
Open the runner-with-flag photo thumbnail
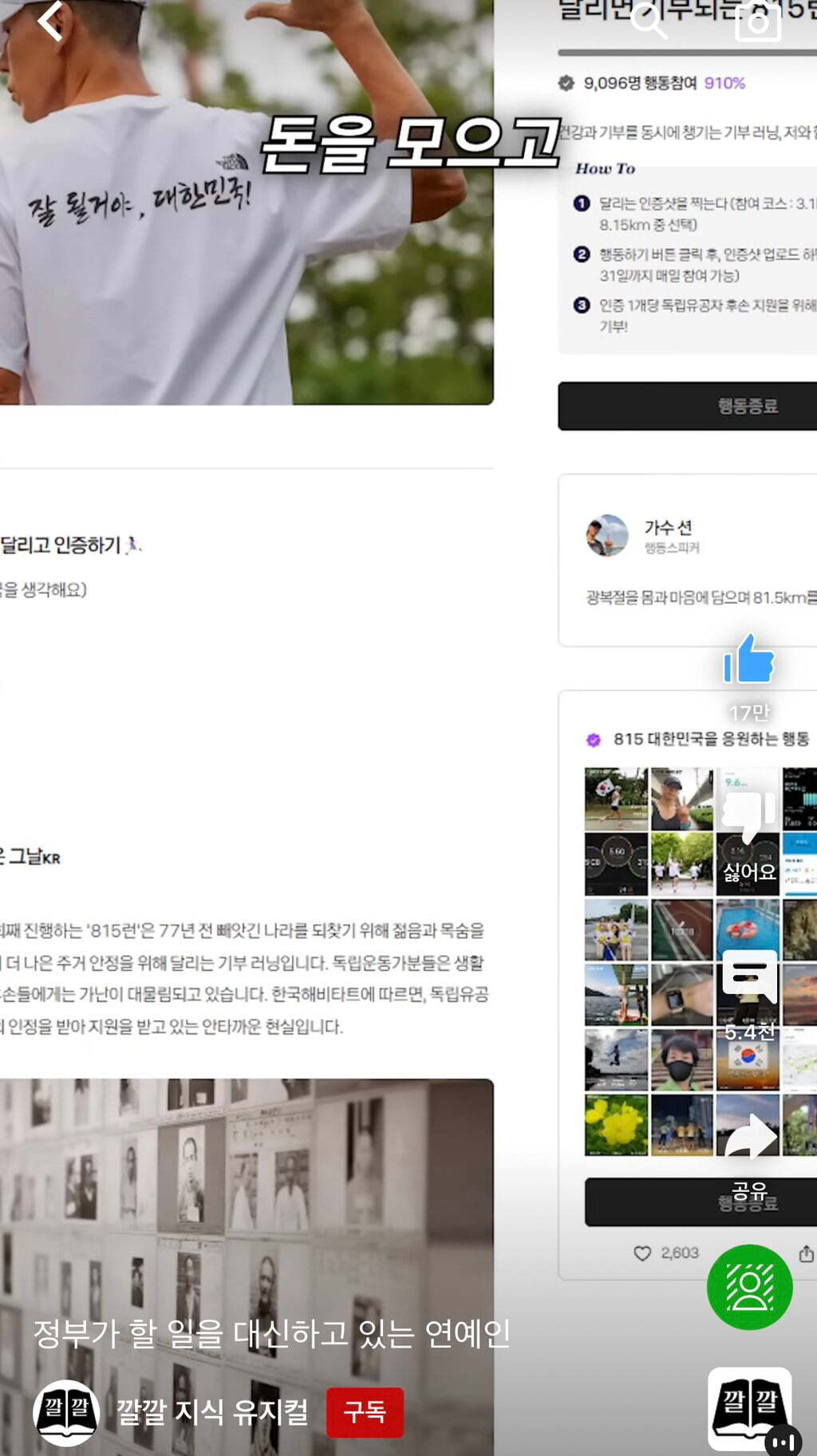pos(616,799)
